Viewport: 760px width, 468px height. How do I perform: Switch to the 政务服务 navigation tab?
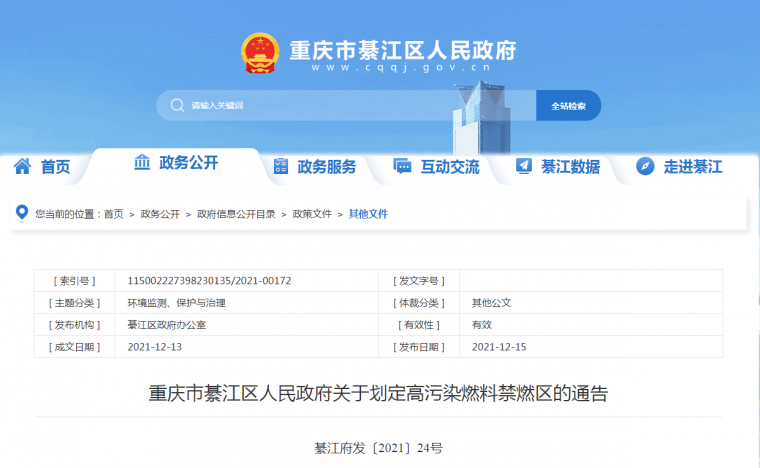point(326,167)
